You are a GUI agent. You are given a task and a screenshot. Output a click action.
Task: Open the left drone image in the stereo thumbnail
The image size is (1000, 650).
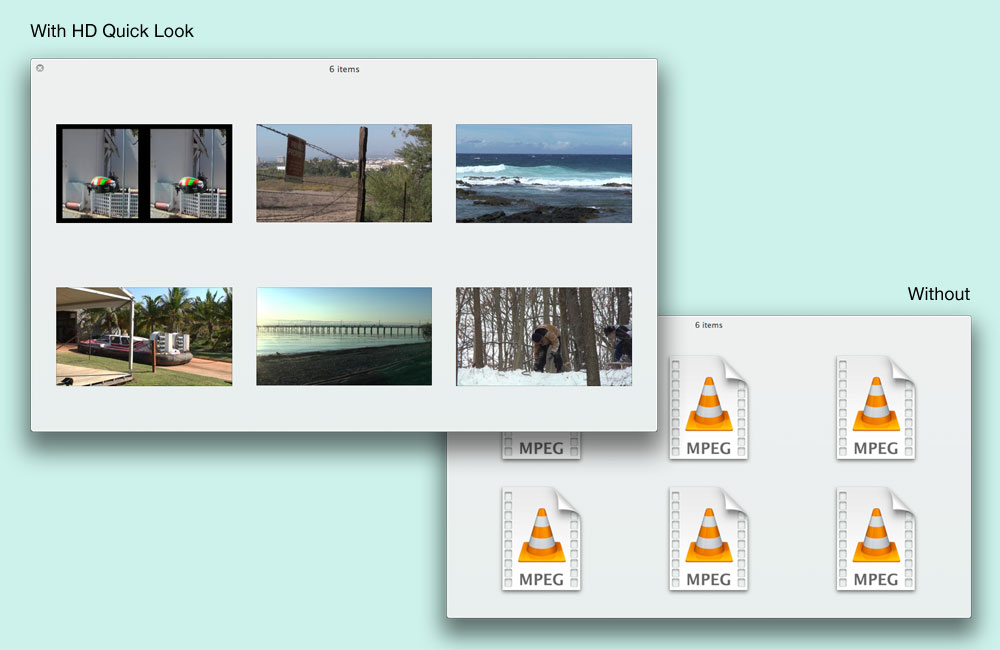[x=101, y=174]
